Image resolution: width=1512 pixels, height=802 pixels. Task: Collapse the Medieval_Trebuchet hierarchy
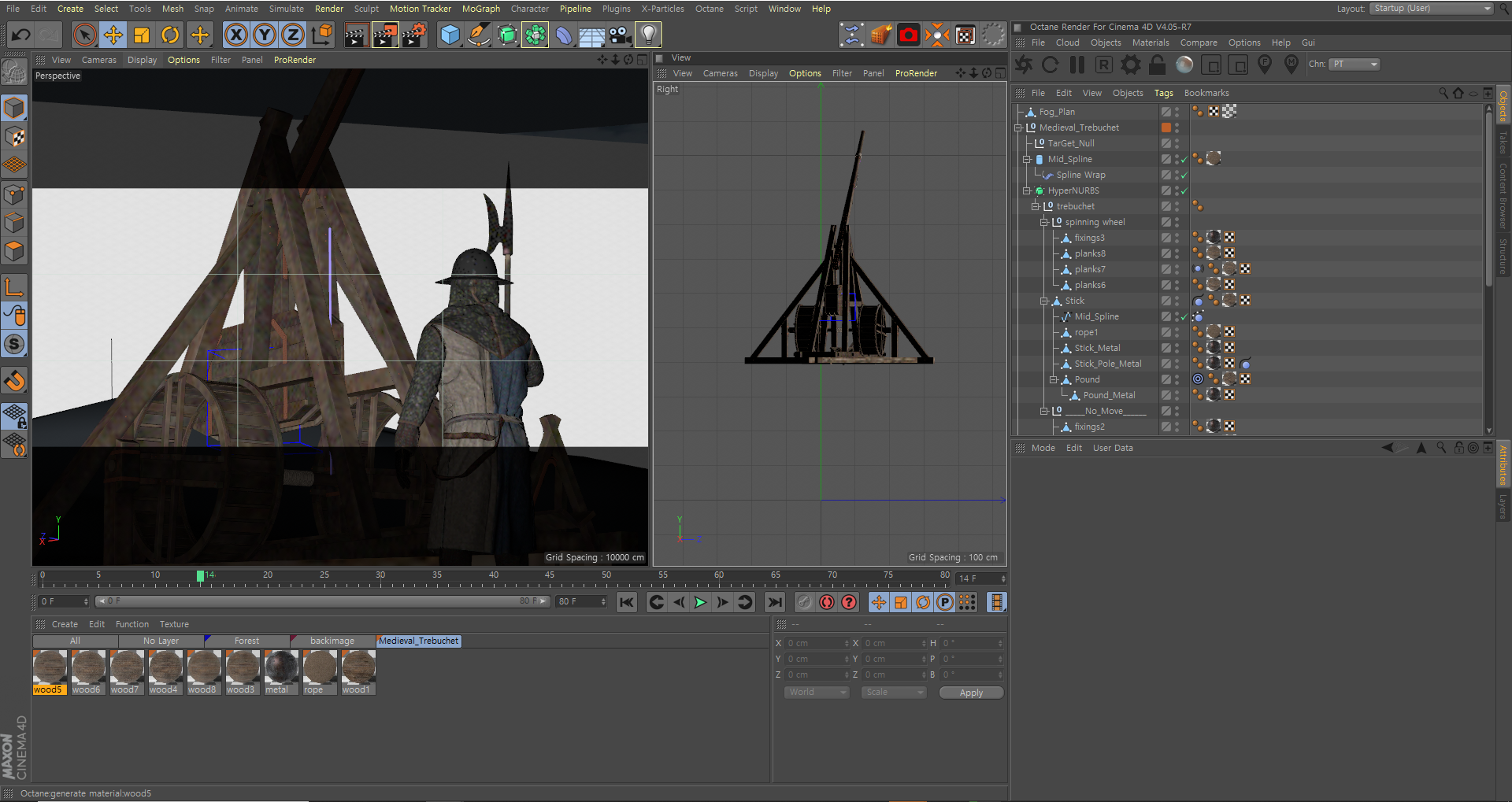click(x=1018, y=128)
